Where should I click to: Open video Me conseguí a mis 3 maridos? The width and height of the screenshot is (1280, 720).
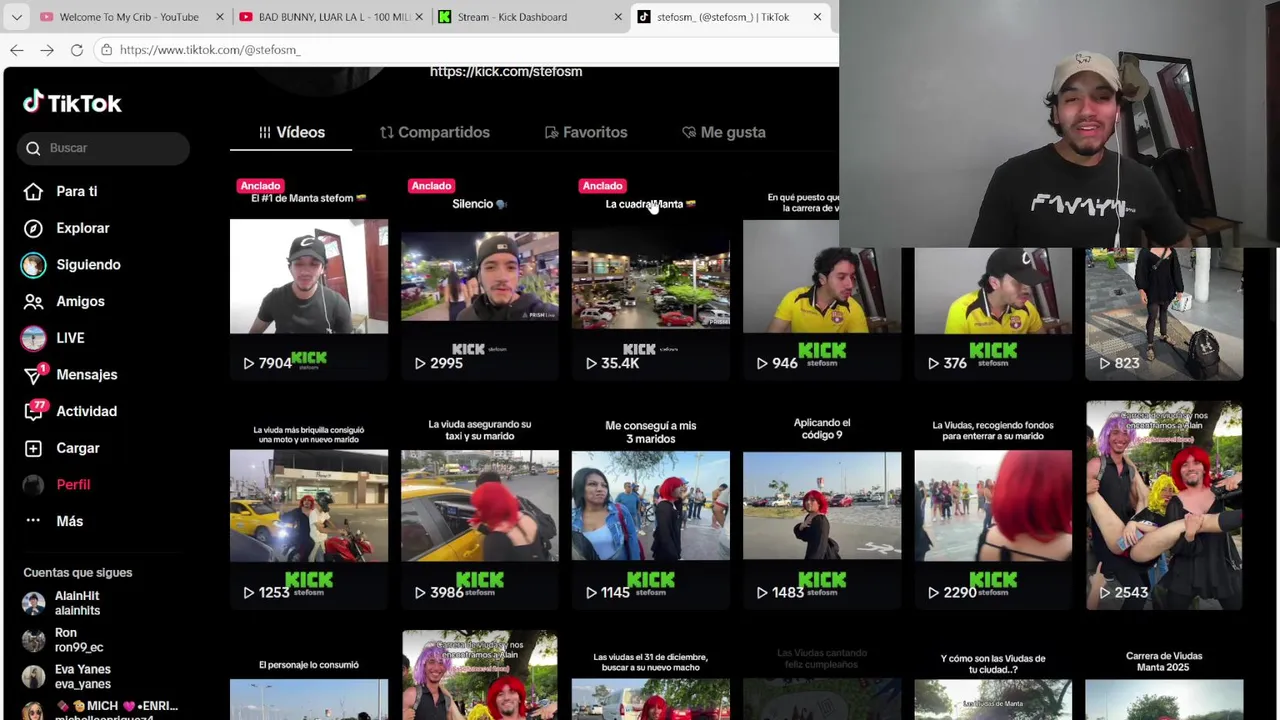(x=651, y=506)
